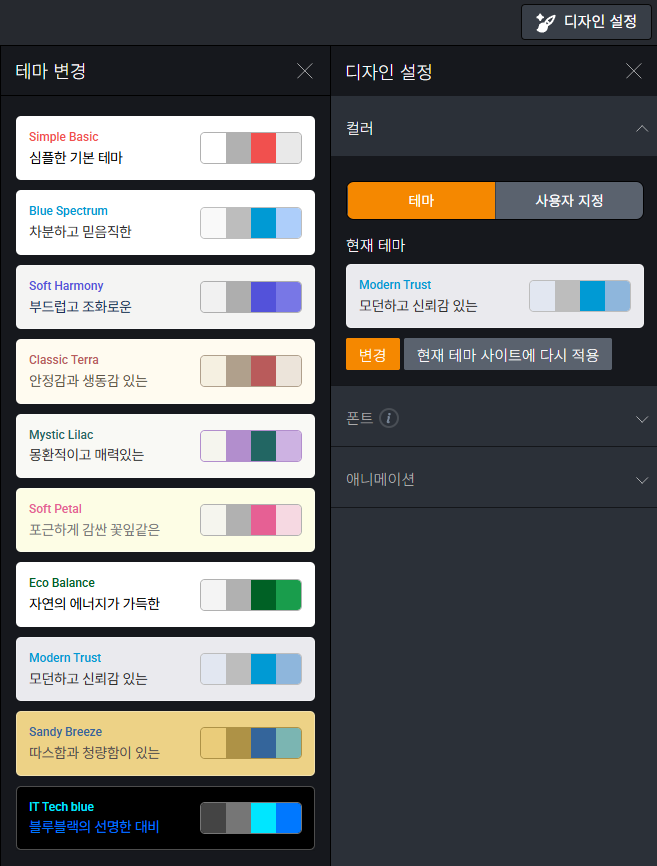Collapse the 컬러 section
This screenshot has width=657, height=866.
(641, 129)
